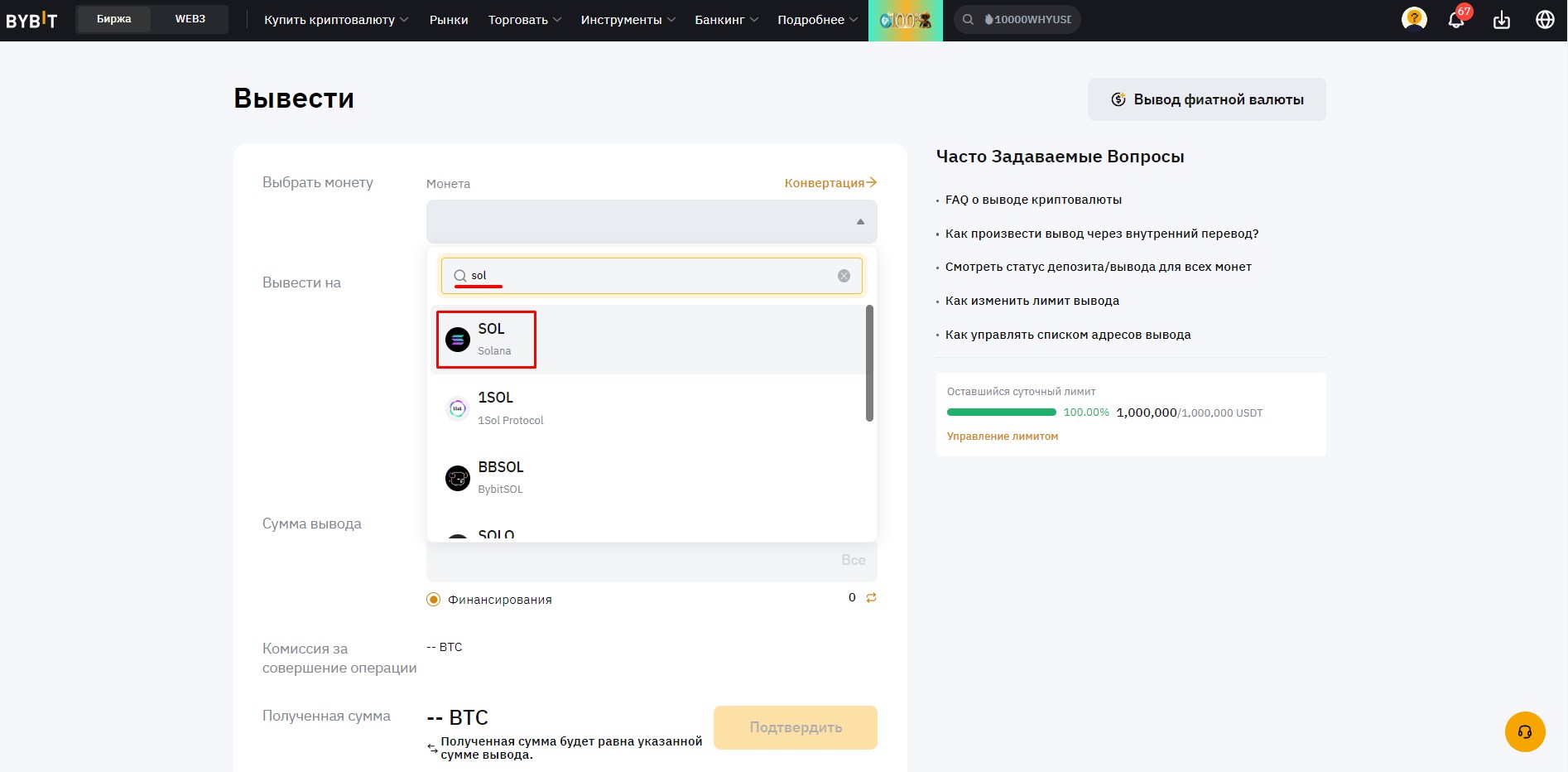
Task: Open Как изменить лимит вывода link
Action: 1032,301
